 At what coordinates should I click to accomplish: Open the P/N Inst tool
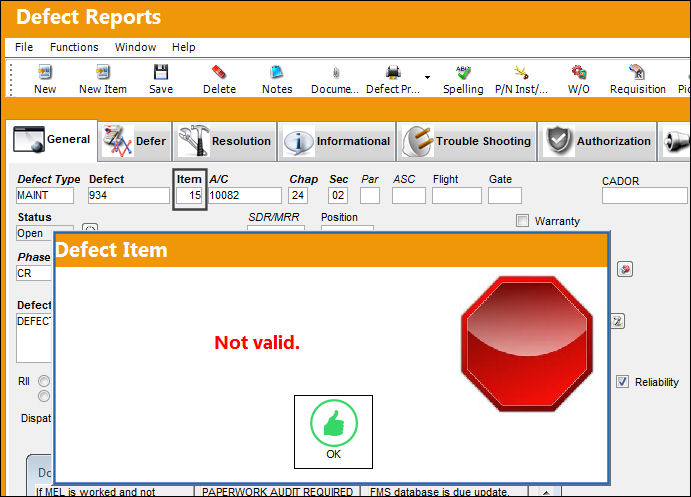click(x=521, y=79)
